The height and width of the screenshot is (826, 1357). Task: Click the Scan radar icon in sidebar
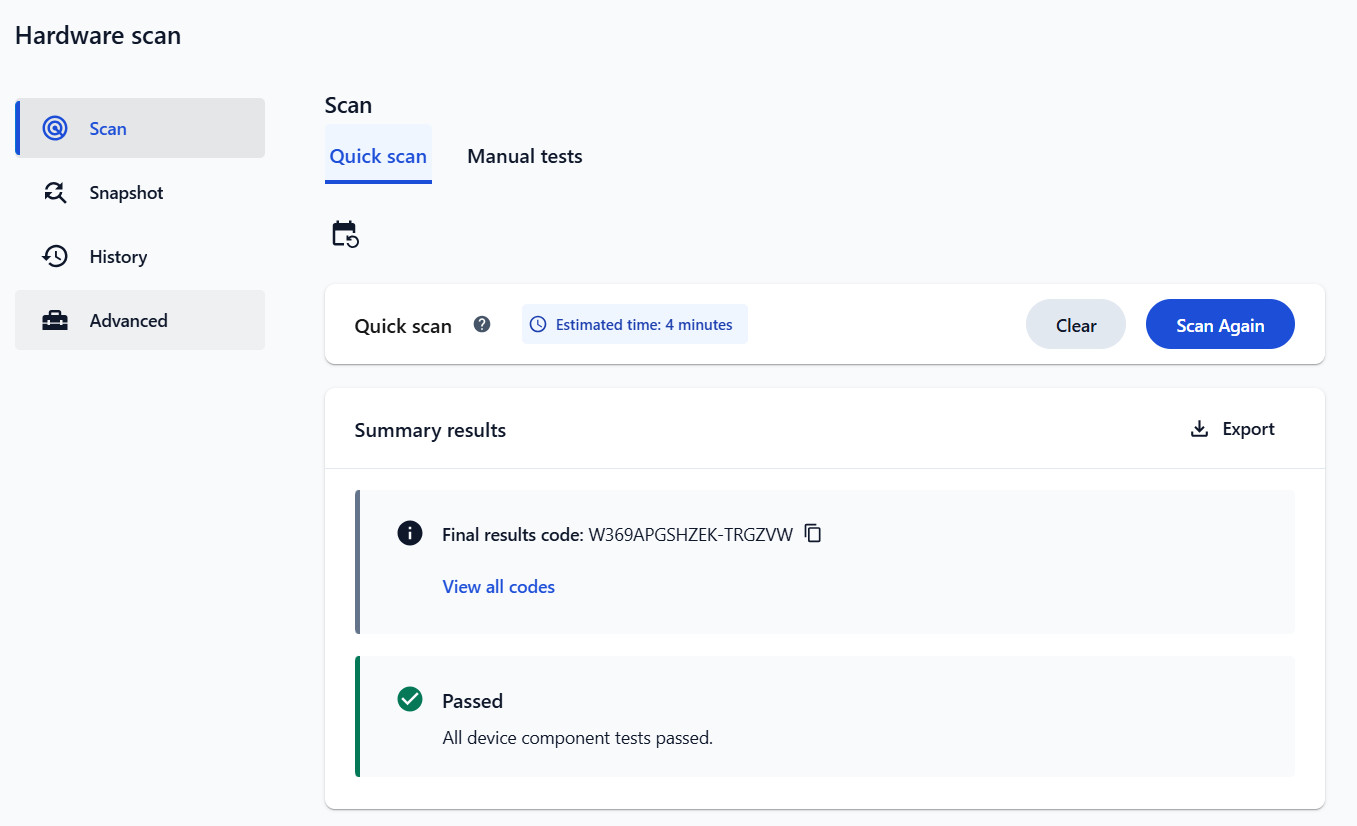pyautogui.click(x=55, y=128)
